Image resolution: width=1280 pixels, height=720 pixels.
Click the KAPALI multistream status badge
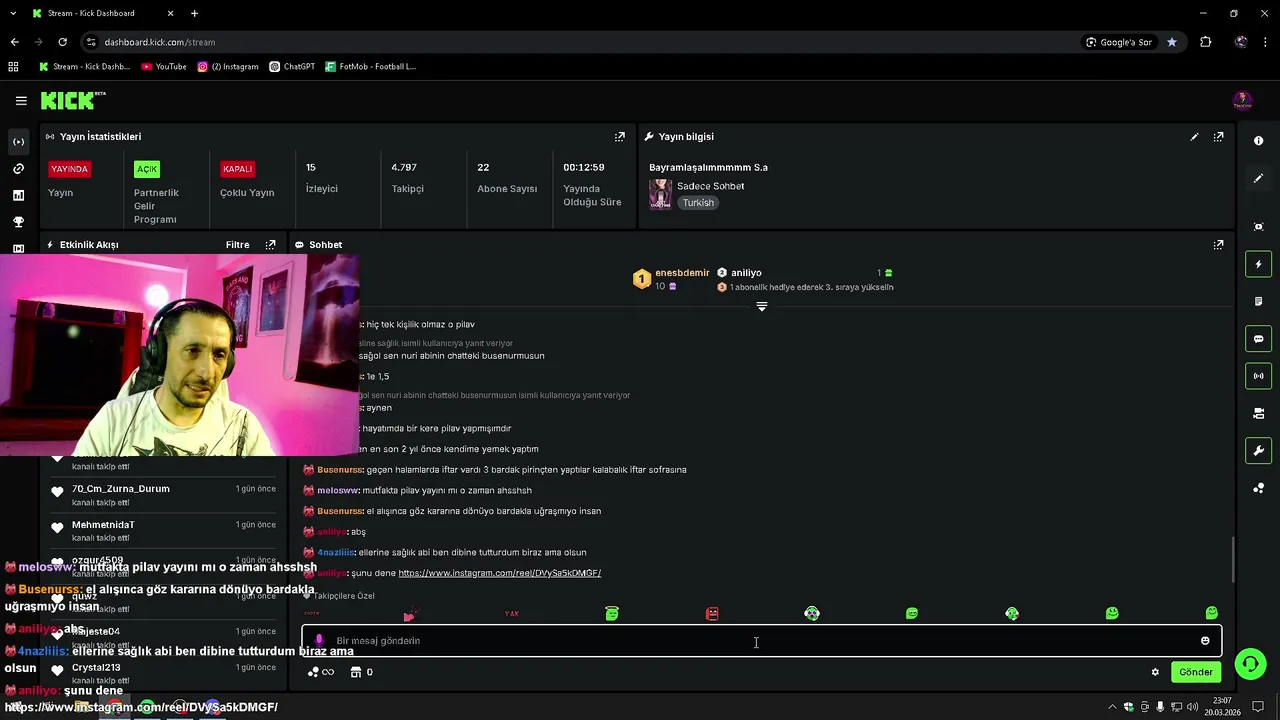coord(238,169)
